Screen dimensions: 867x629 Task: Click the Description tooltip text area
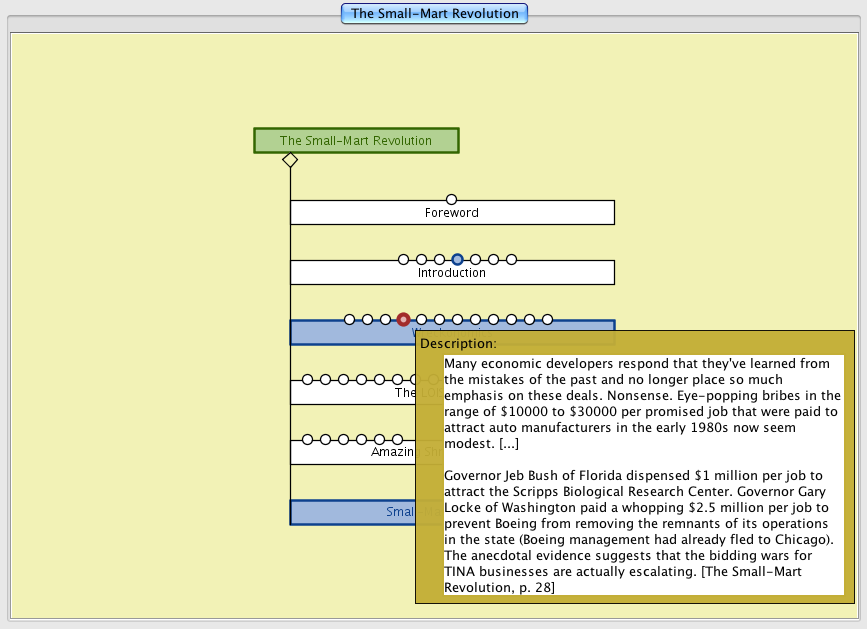(x=643, y=475)
